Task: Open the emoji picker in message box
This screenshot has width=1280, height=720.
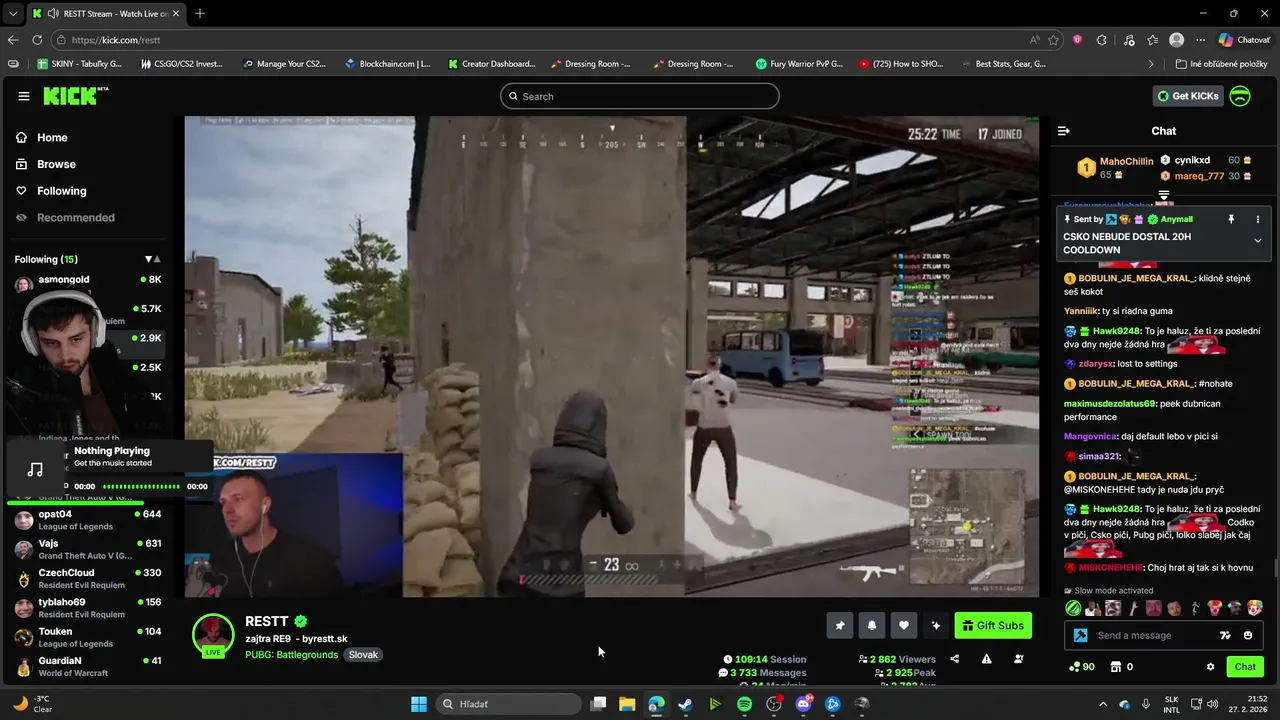Action: tap(1248, 635)
